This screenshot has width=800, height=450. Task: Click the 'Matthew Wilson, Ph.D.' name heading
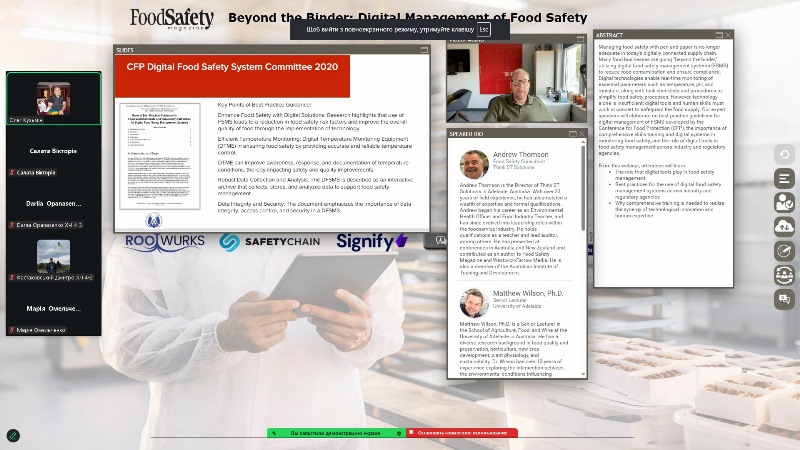(x=528, y=293)
